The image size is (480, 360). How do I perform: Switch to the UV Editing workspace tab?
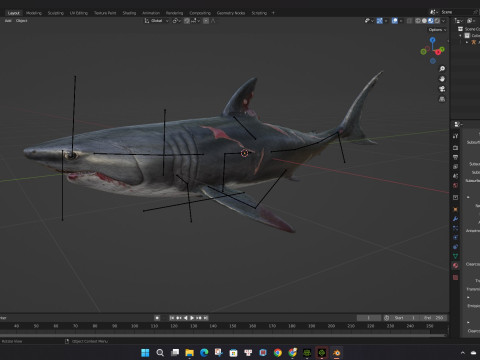tap(79, 13)
